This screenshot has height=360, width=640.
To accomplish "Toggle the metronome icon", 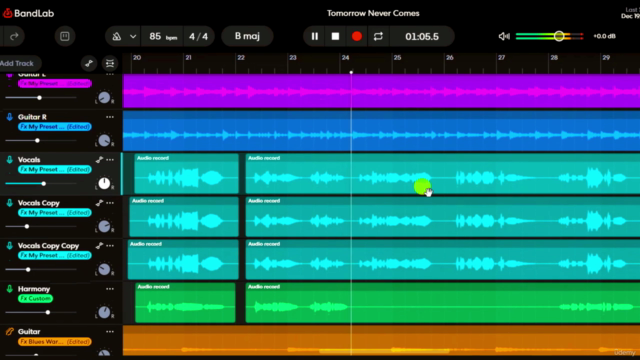I will click(x=116, y=36).
